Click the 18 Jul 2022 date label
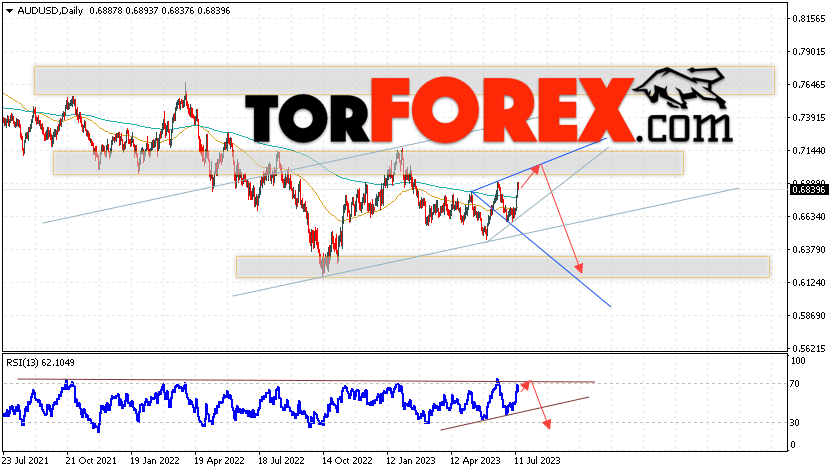 click(x=281, y=460)
